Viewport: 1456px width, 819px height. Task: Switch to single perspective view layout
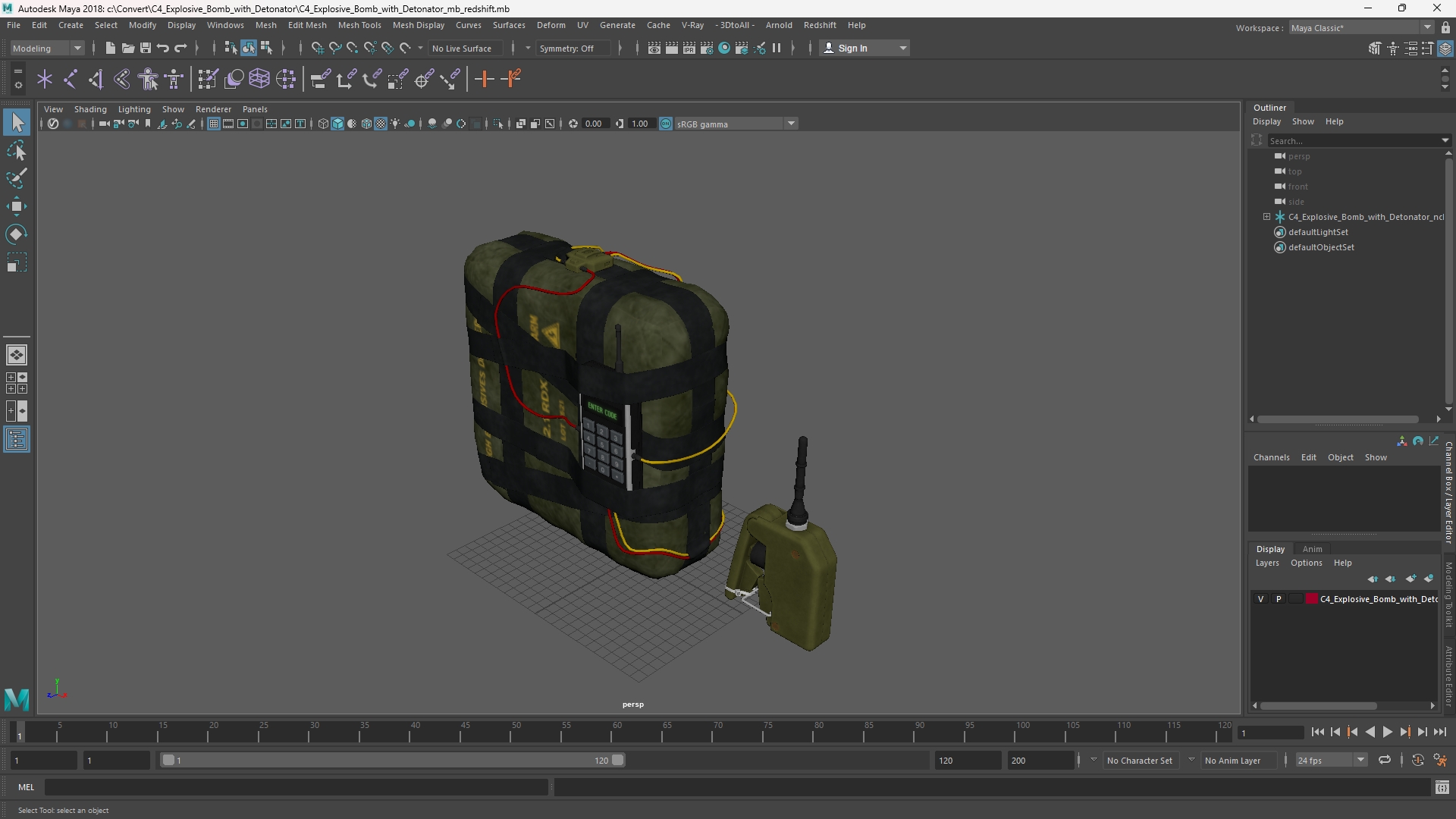click(17, 355)
